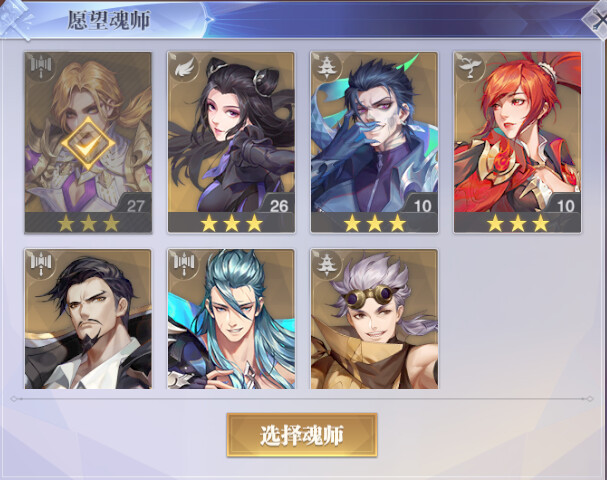Click wing icon on black-haired woman card
Screen dimensions: 607x480
tap(184, 68)
